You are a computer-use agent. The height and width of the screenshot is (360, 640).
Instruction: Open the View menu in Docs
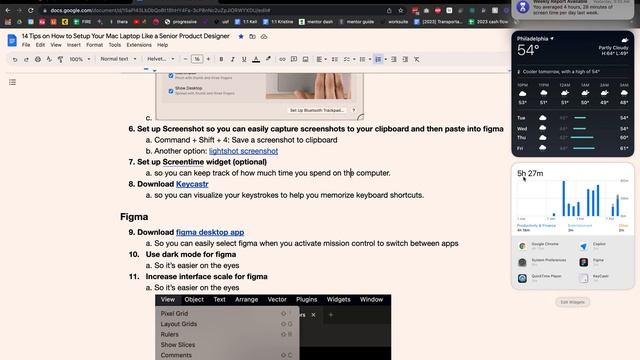[56, 45]
